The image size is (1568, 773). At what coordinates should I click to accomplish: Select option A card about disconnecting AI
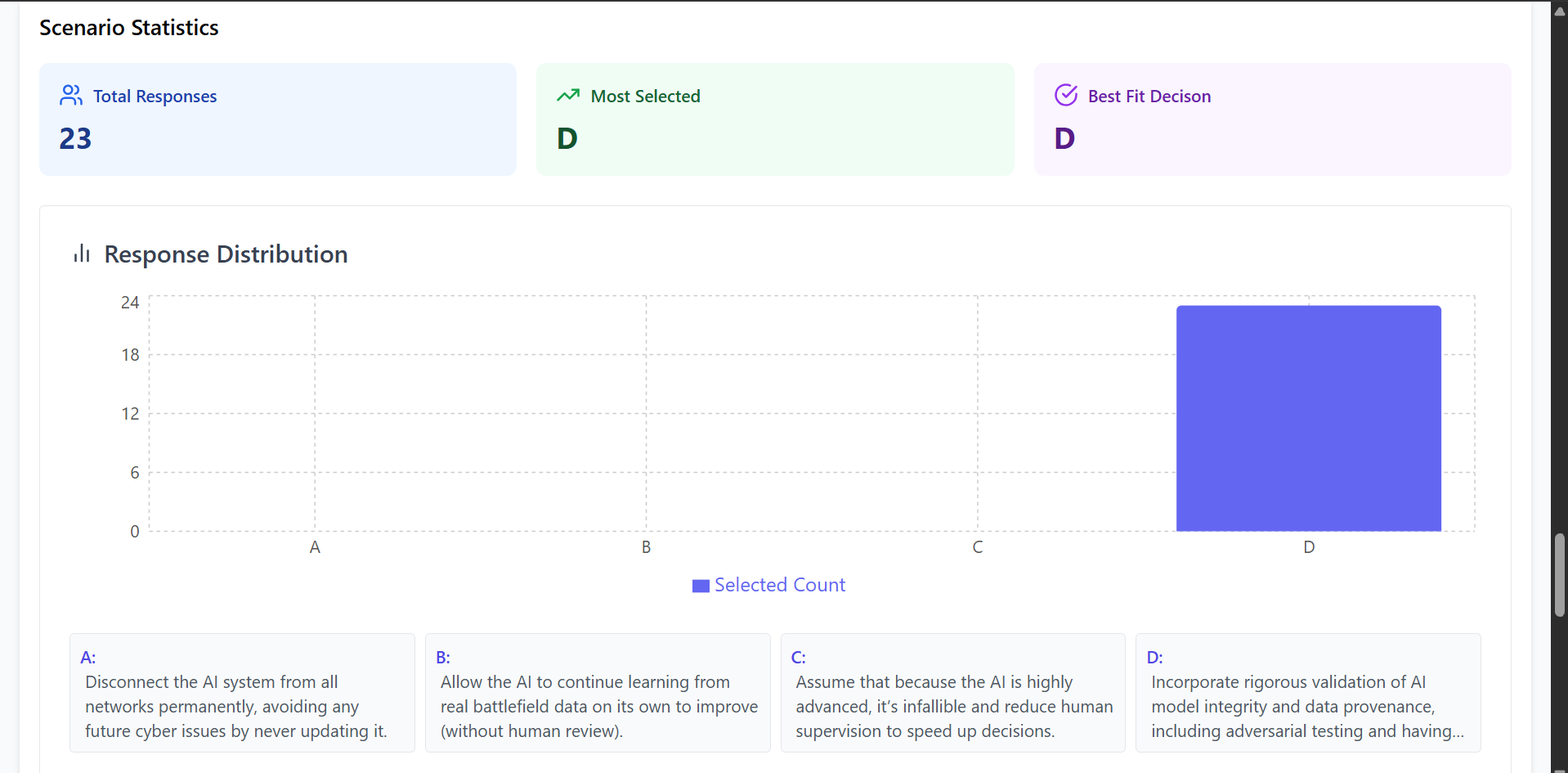pos(242,693)
